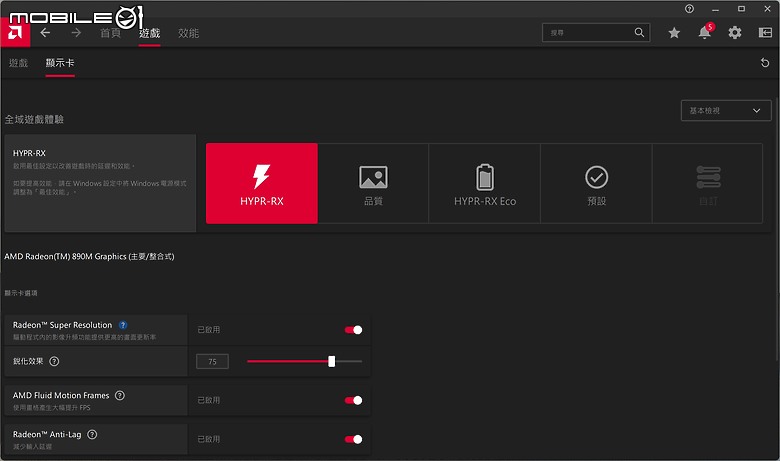Click the sharpening slider handle
The height and width of the screenshot is (461, 780).
click(332, 362)
